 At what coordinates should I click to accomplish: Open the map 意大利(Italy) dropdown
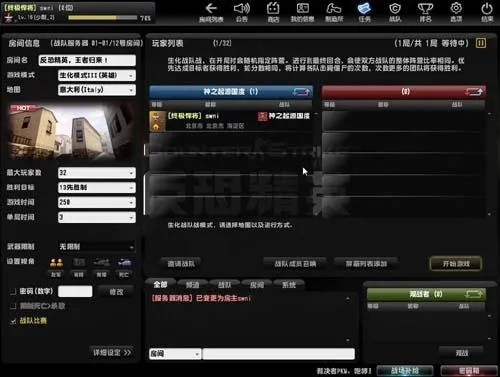click(x=97, y=90)
